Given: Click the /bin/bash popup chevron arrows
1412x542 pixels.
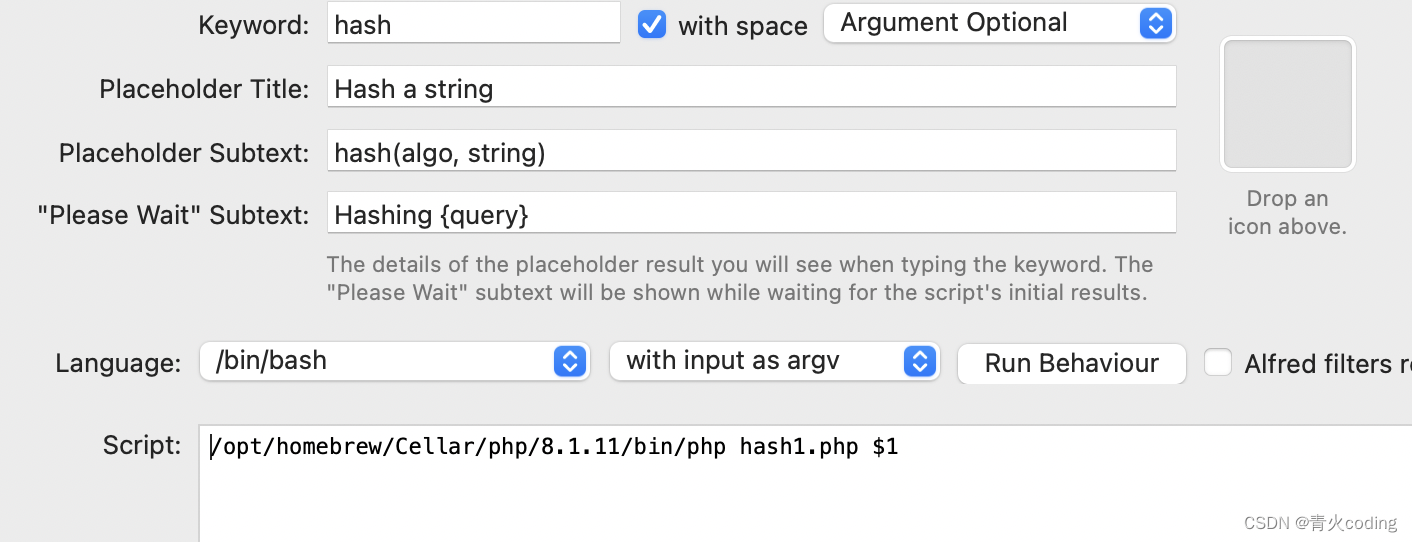Looking at the screenshot, I should 569,361.
